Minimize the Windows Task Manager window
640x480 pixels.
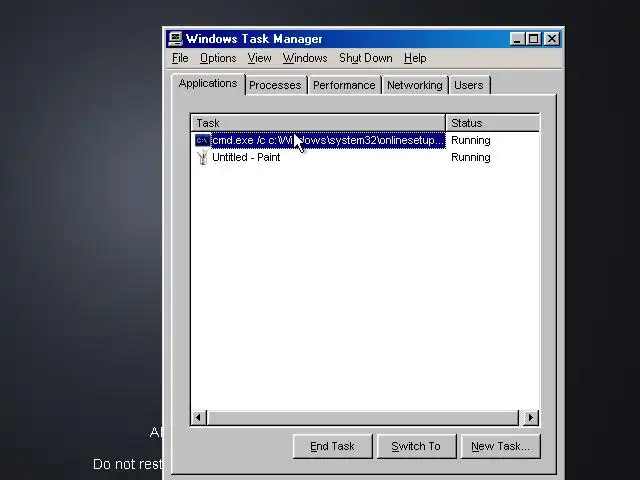517,39
